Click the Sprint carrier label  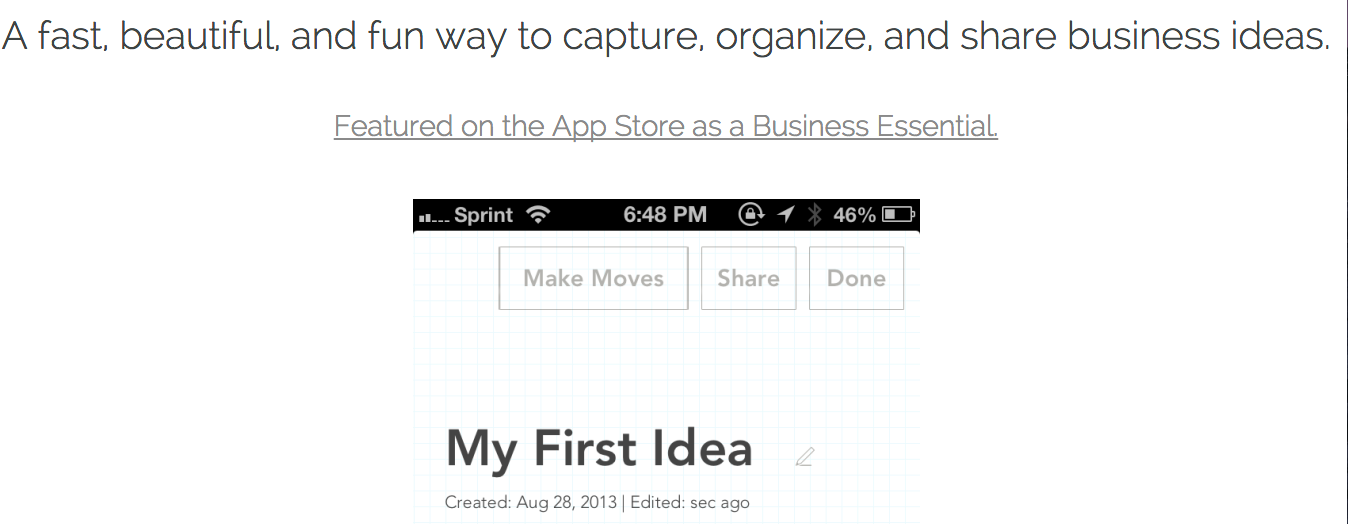[483, 215]
